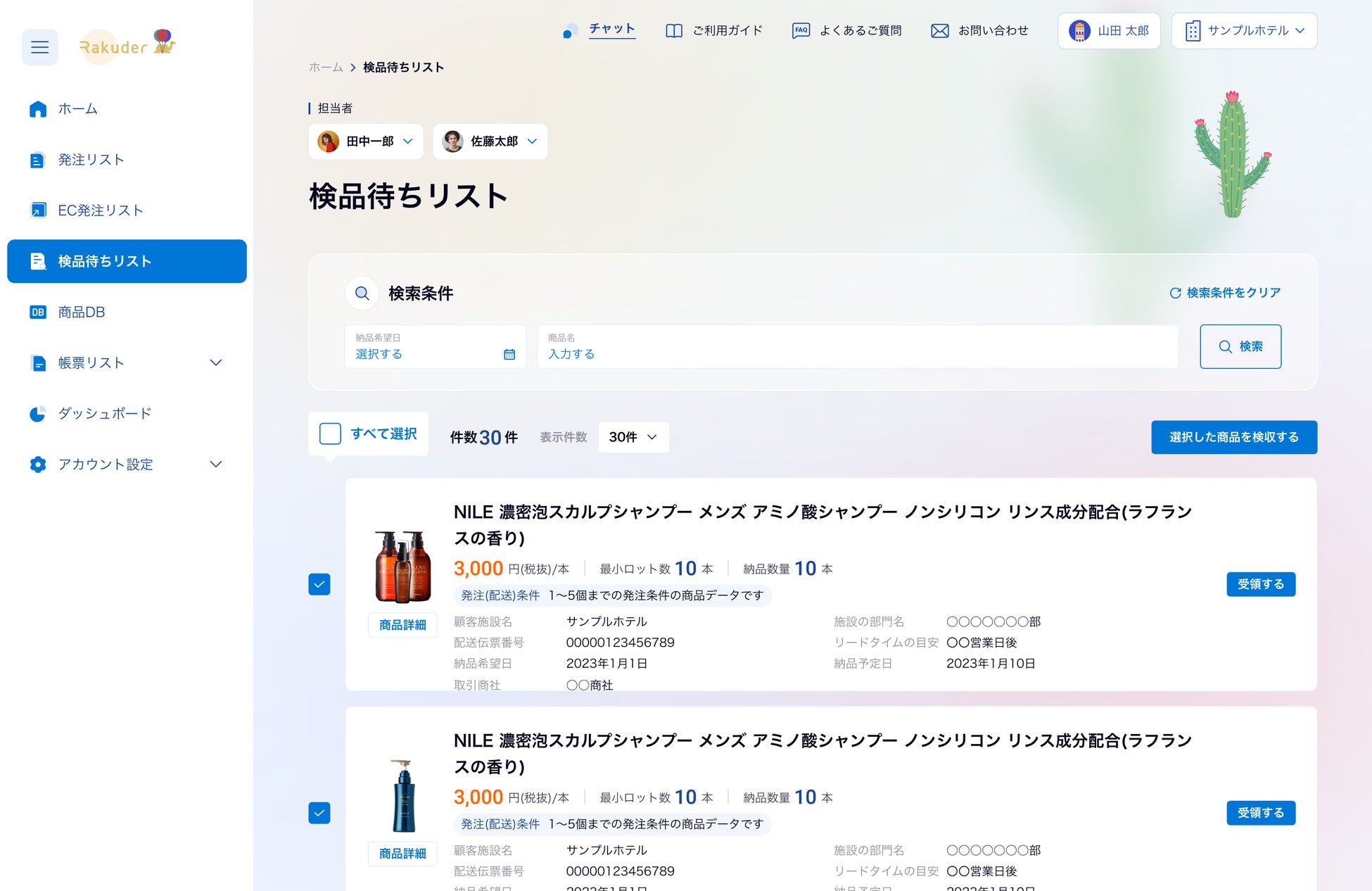
Task: Click the usage guide book icon
Action: coord(673,31)
